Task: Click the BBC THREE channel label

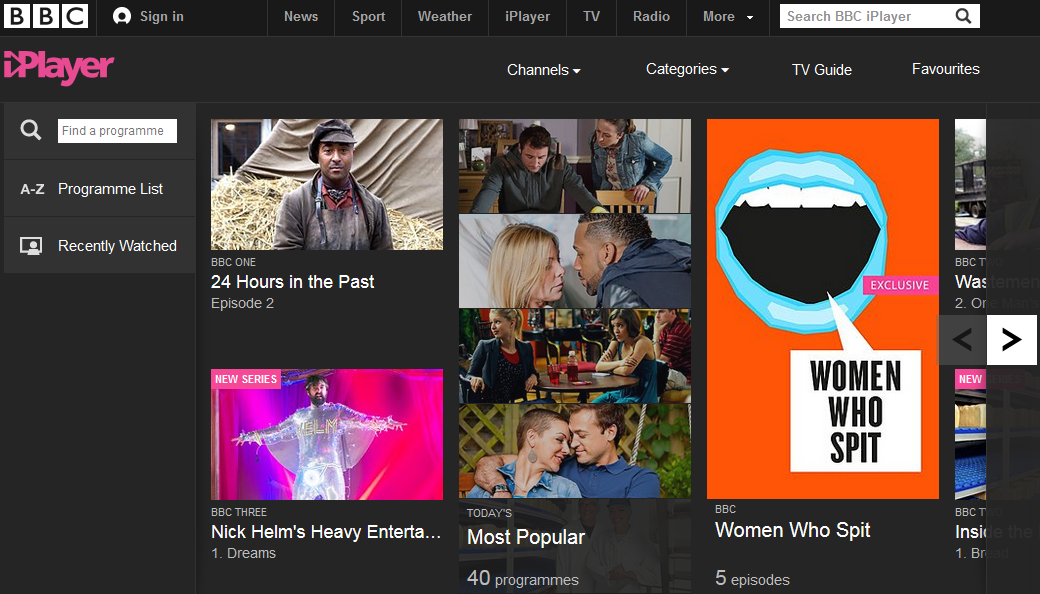Action: tap(239, 512)
